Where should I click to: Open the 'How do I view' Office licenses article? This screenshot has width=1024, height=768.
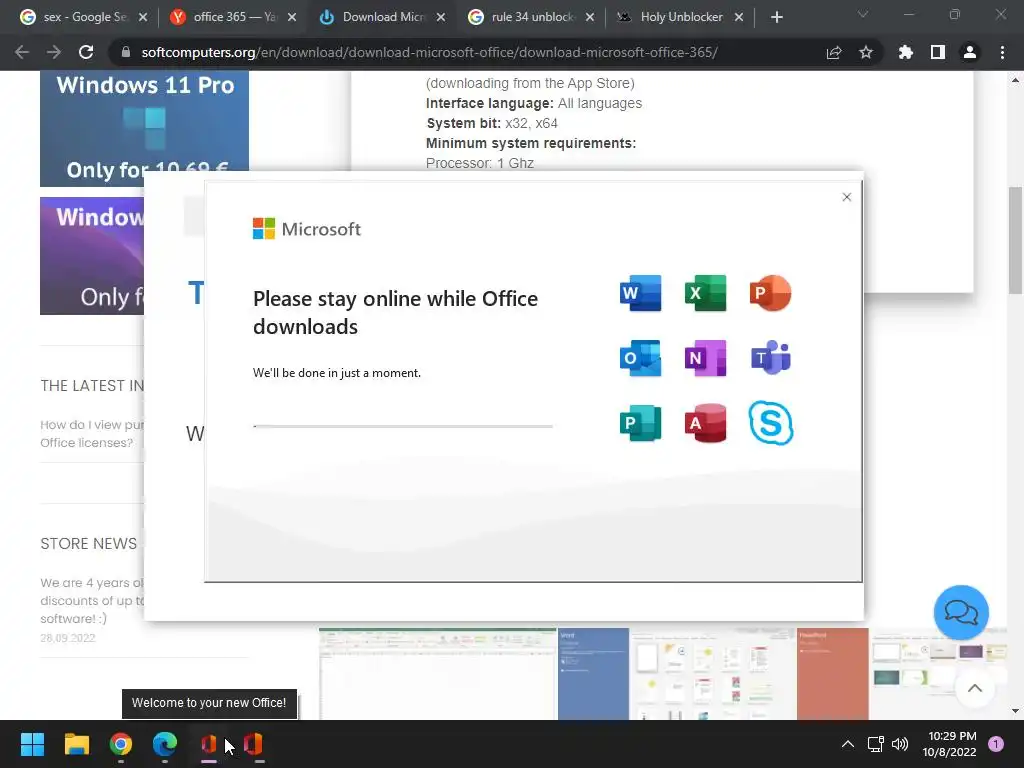92,434
